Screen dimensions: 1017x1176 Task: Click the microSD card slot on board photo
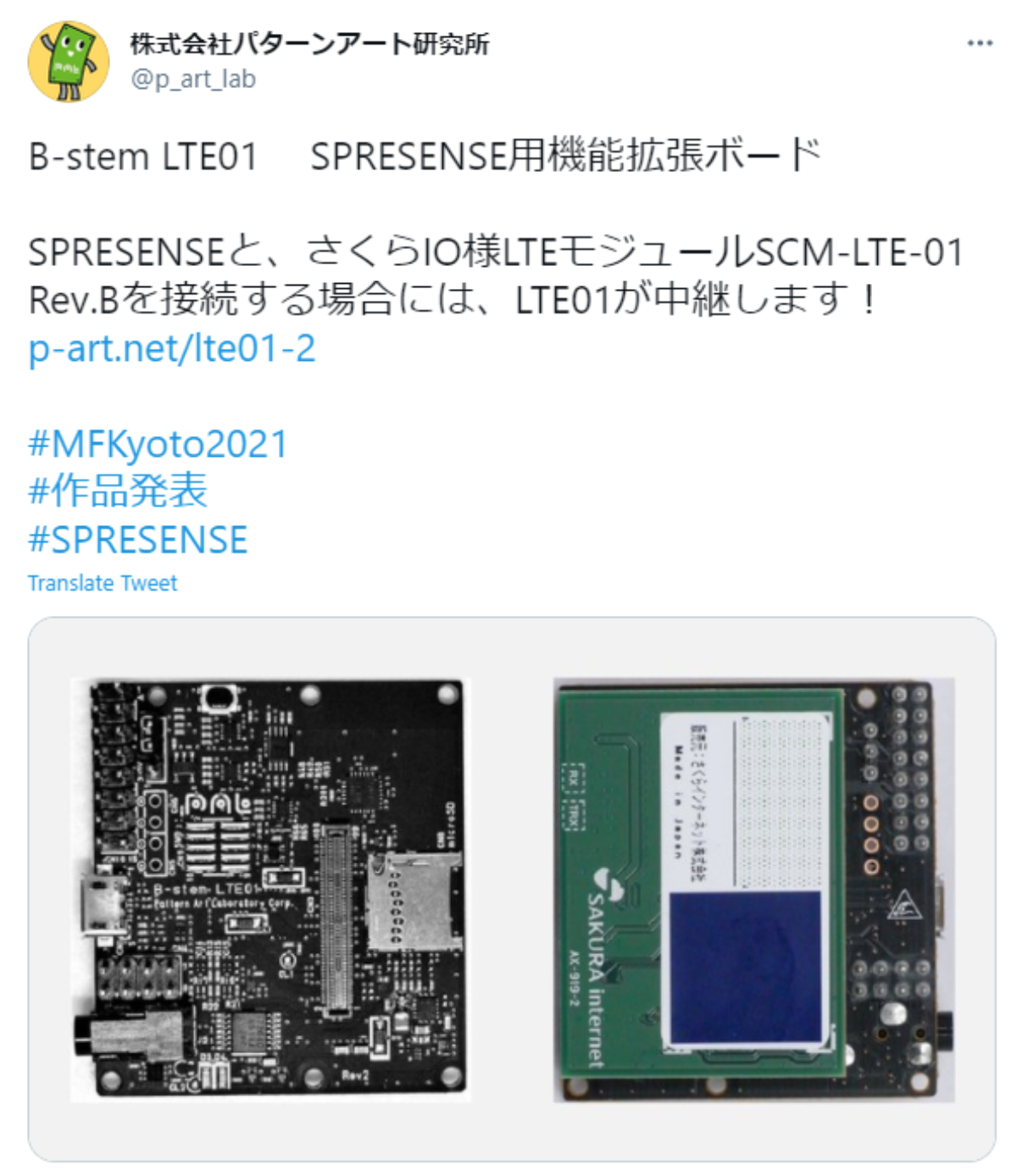(414, 901)
